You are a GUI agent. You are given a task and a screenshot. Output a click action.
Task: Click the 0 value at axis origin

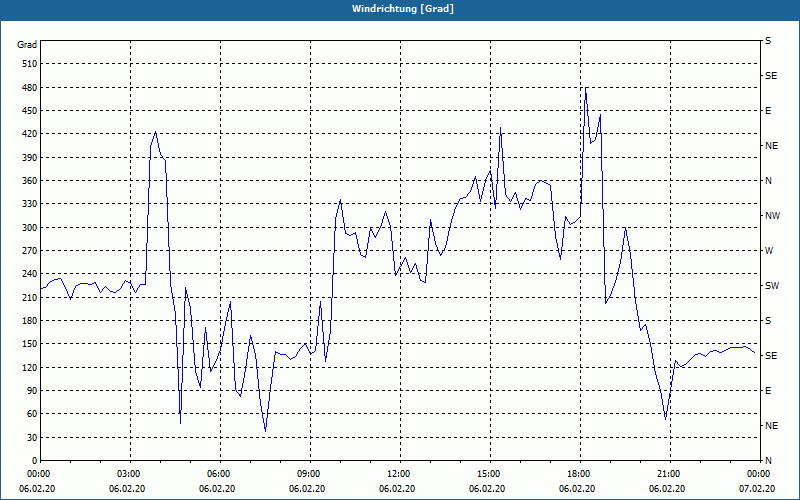coord(35,461)
